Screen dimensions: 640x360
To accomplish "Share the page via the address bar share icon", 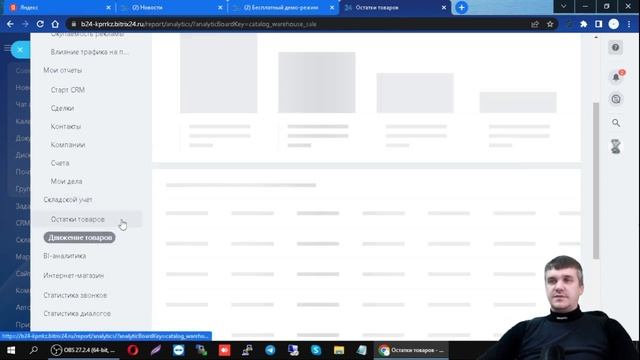I will tap(535, 24).
